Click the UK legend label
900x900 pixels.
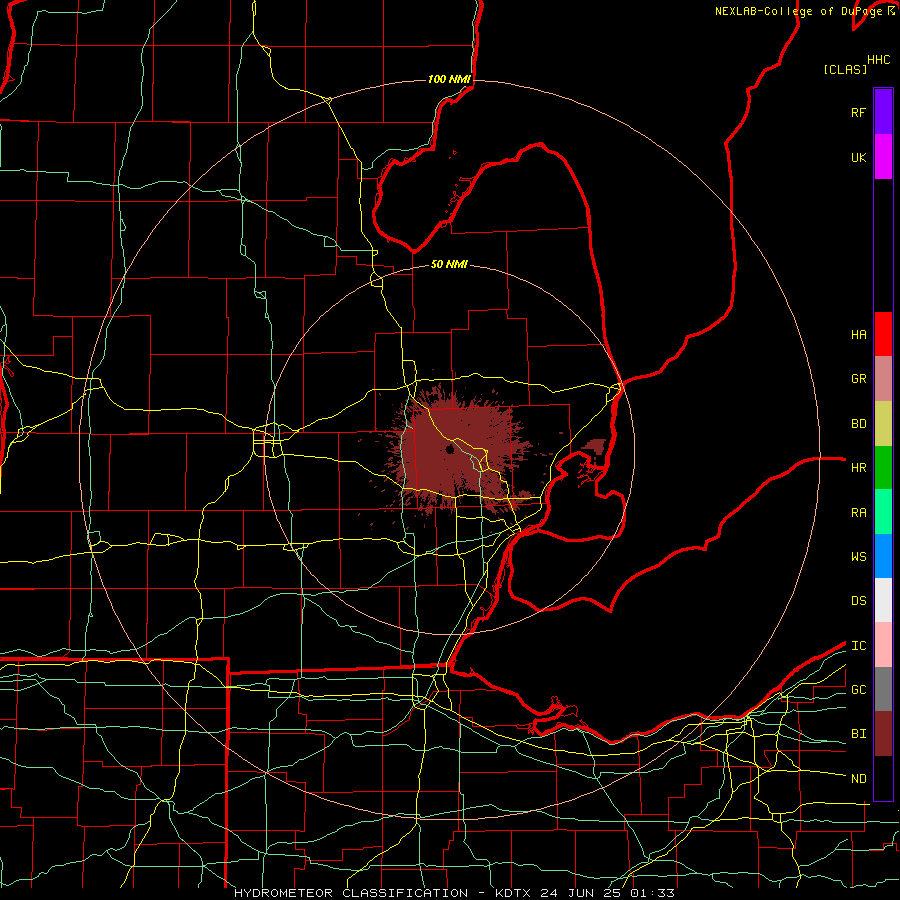(858, 157)
